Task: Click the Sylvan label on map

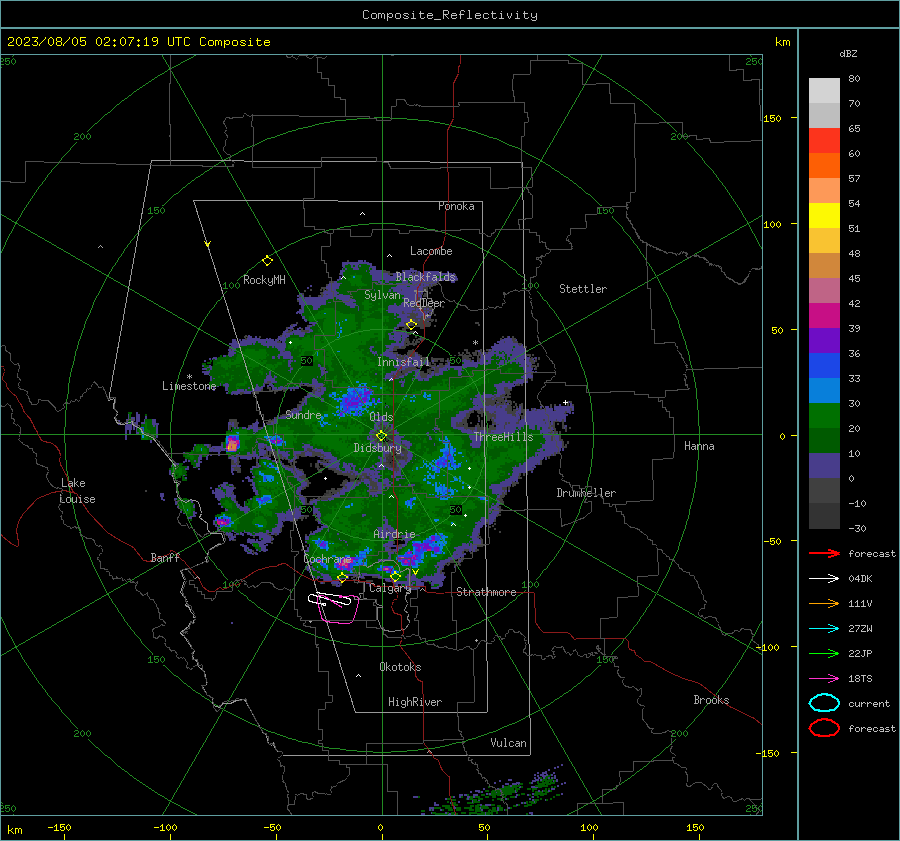Action: pyautogui.click(x=382, y=295)
